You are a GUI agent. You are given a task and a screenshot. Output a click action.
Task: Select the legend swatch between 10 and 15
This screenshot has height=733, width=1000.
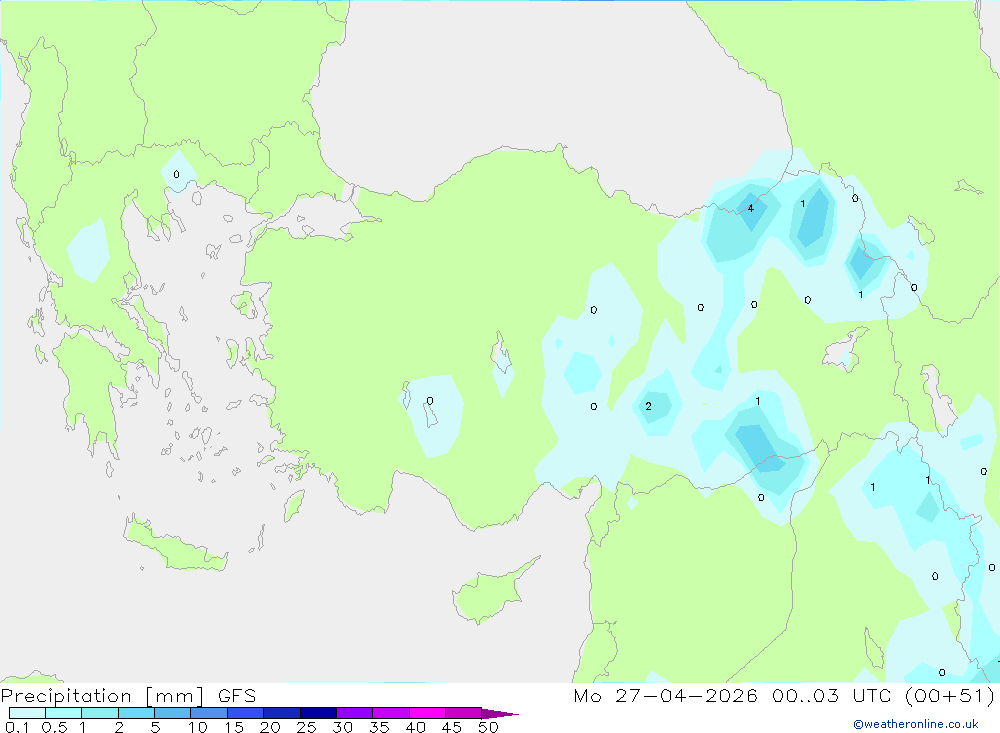(x=209, y=713)
